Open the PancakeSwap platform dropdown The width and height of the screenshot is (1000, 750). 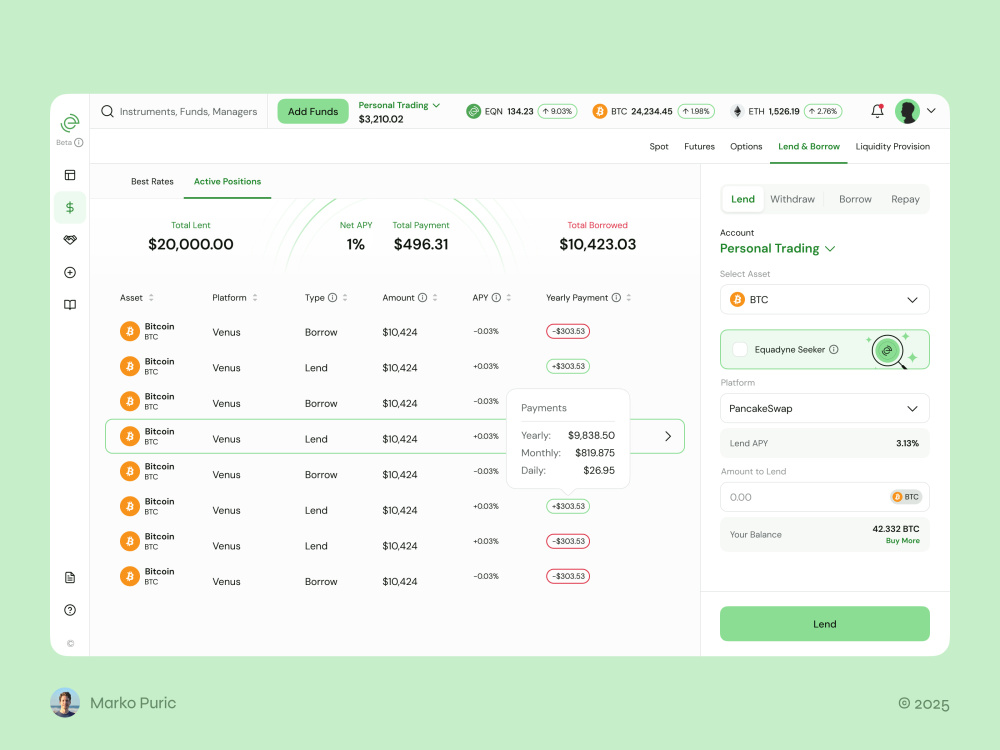tap(825, 409)
